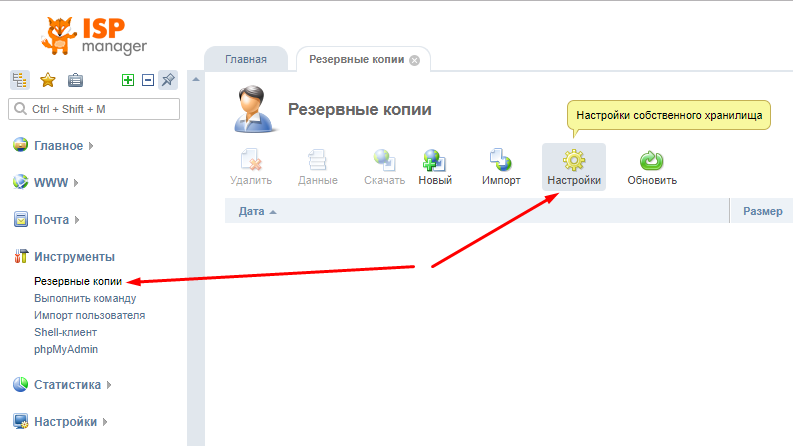The height and width of the screenshot is (446, 793).
Task: Click the WWW globe icon
Action: pos(20,182)
